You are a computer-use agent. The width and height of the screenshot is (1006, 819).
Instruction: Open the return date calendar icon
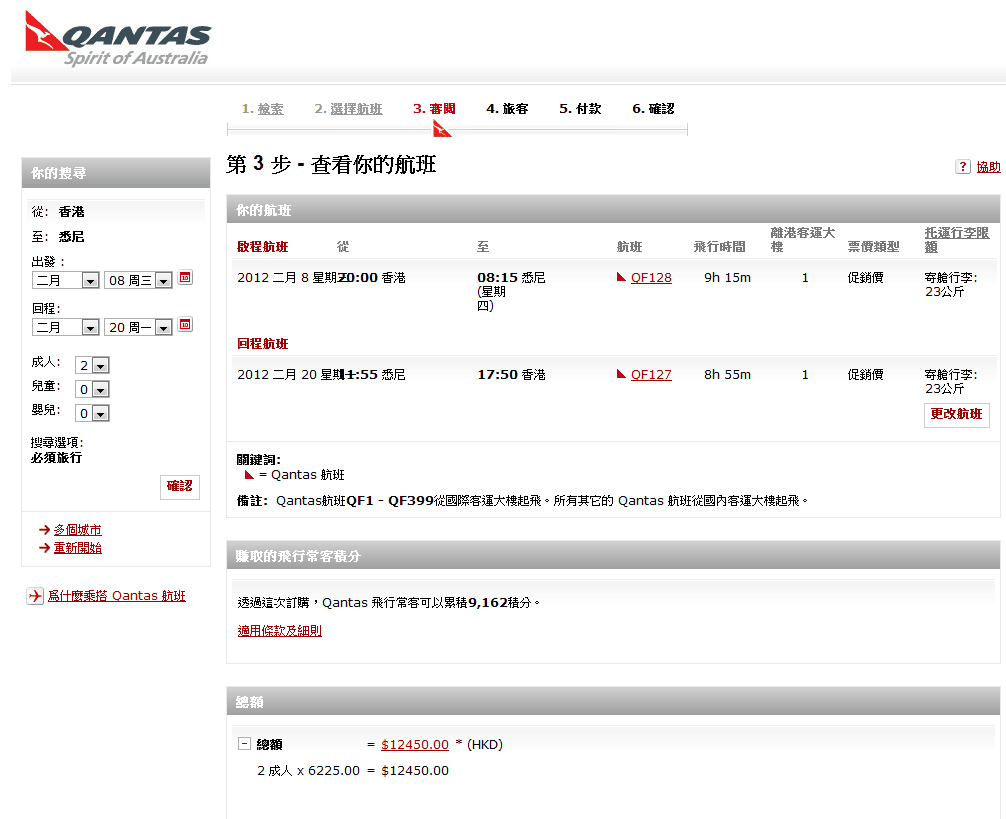tap(185, 325)
